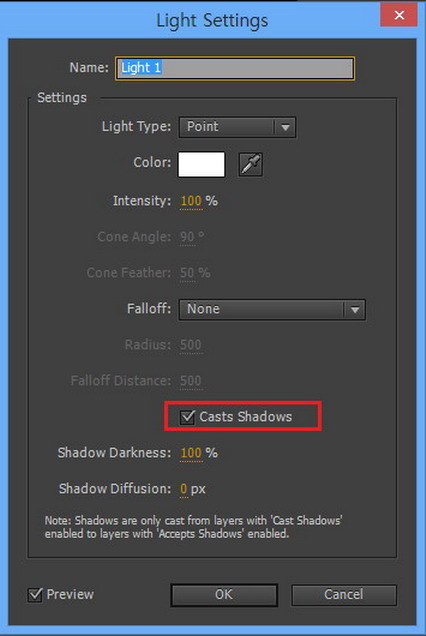Click the OK button

224,595
